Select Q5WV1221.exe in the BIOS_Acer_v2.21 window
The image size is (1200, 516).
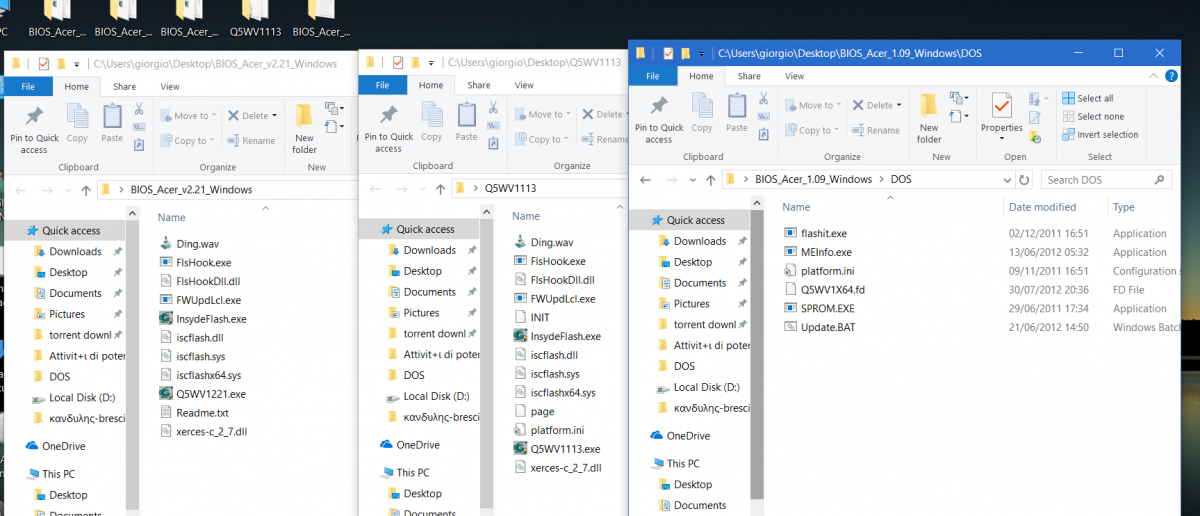209,394
